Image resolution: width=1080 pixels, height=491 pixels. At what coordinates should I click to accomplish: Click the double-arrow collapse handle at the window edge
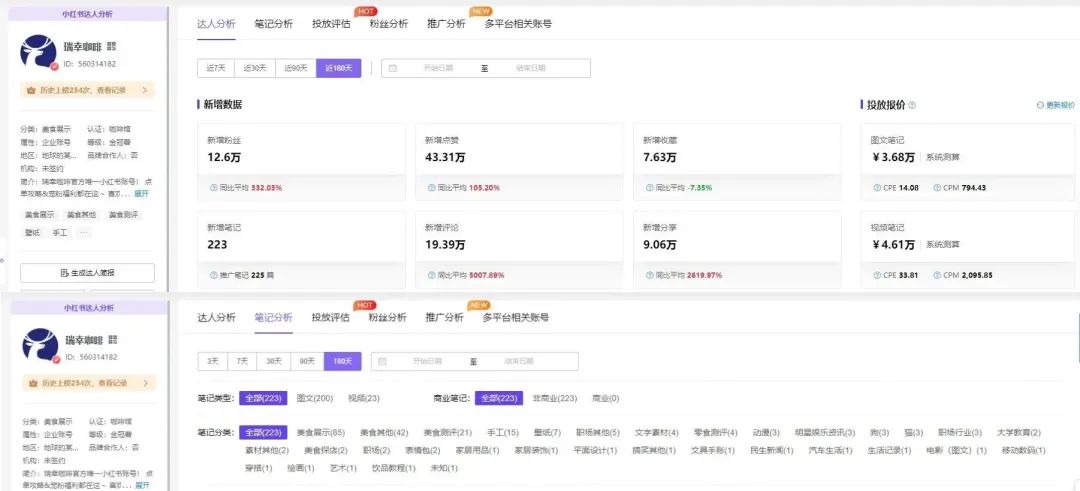click(2, 260)
